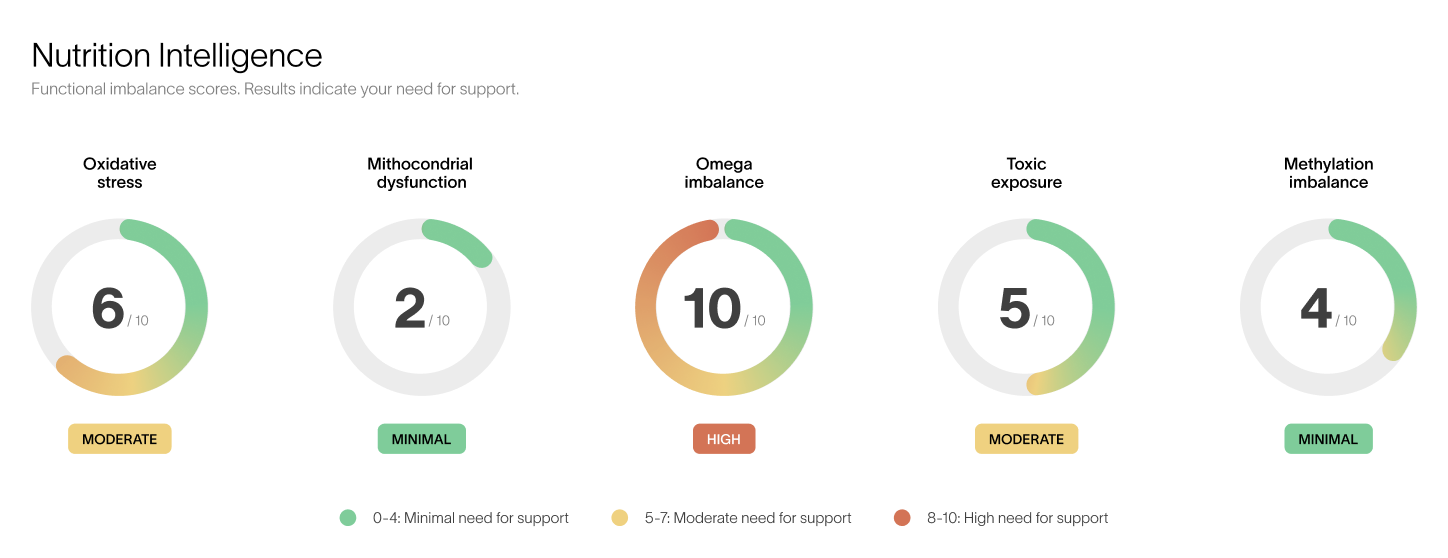The height and width of the screenshot is (558, 1448).
Task: Click the Methylation imbalance MINIMAL badge
Action: pyautogui.click(x=1328, y=439)
